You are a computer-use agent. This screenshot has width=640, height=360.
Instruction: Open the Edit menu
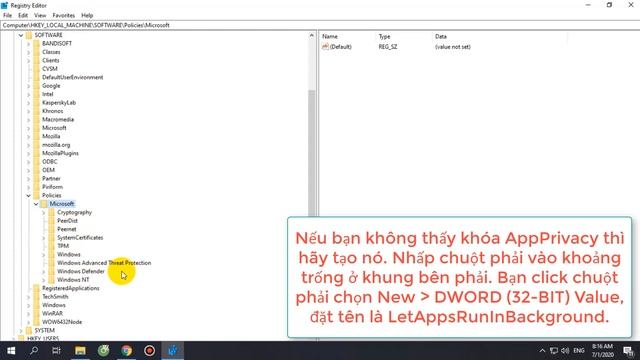click(x=23, y=16)
